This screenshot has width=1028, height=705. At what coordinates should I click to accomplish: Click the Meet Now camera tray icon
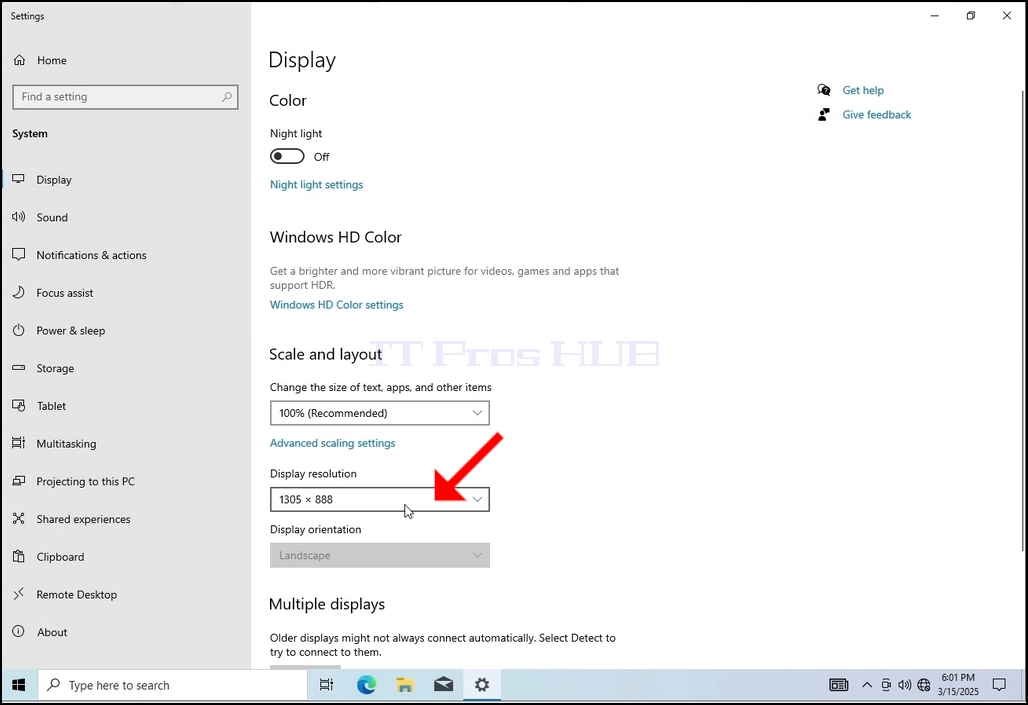point(886,685)
